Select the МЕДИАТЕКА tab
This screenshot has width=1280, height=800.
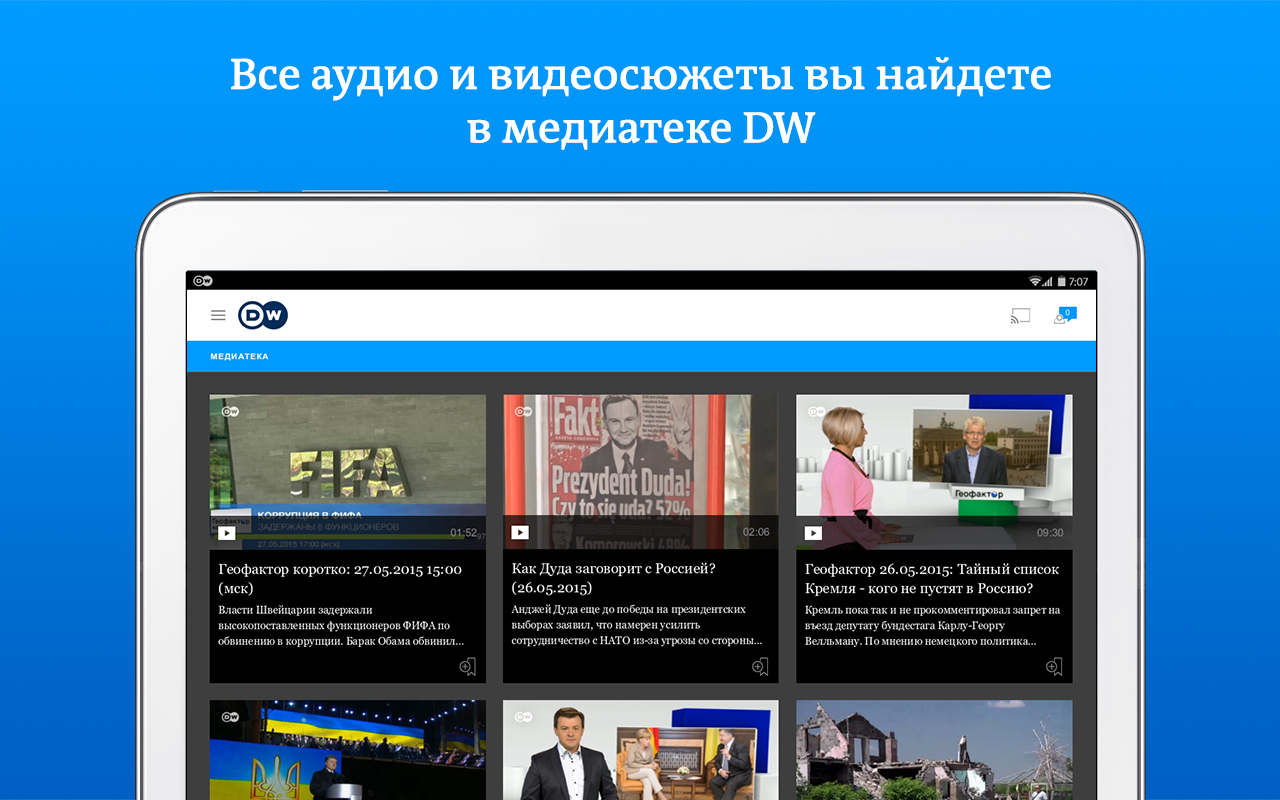point(239,357)
